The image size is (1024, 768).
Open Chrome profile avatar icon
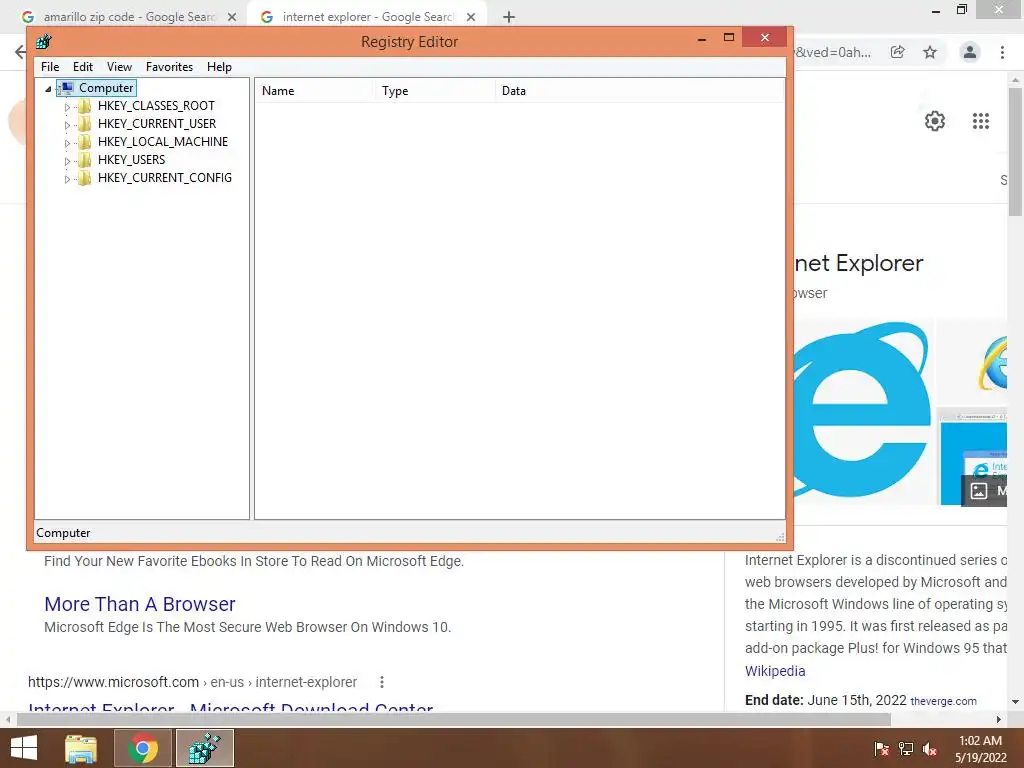(x=970, y=52)
